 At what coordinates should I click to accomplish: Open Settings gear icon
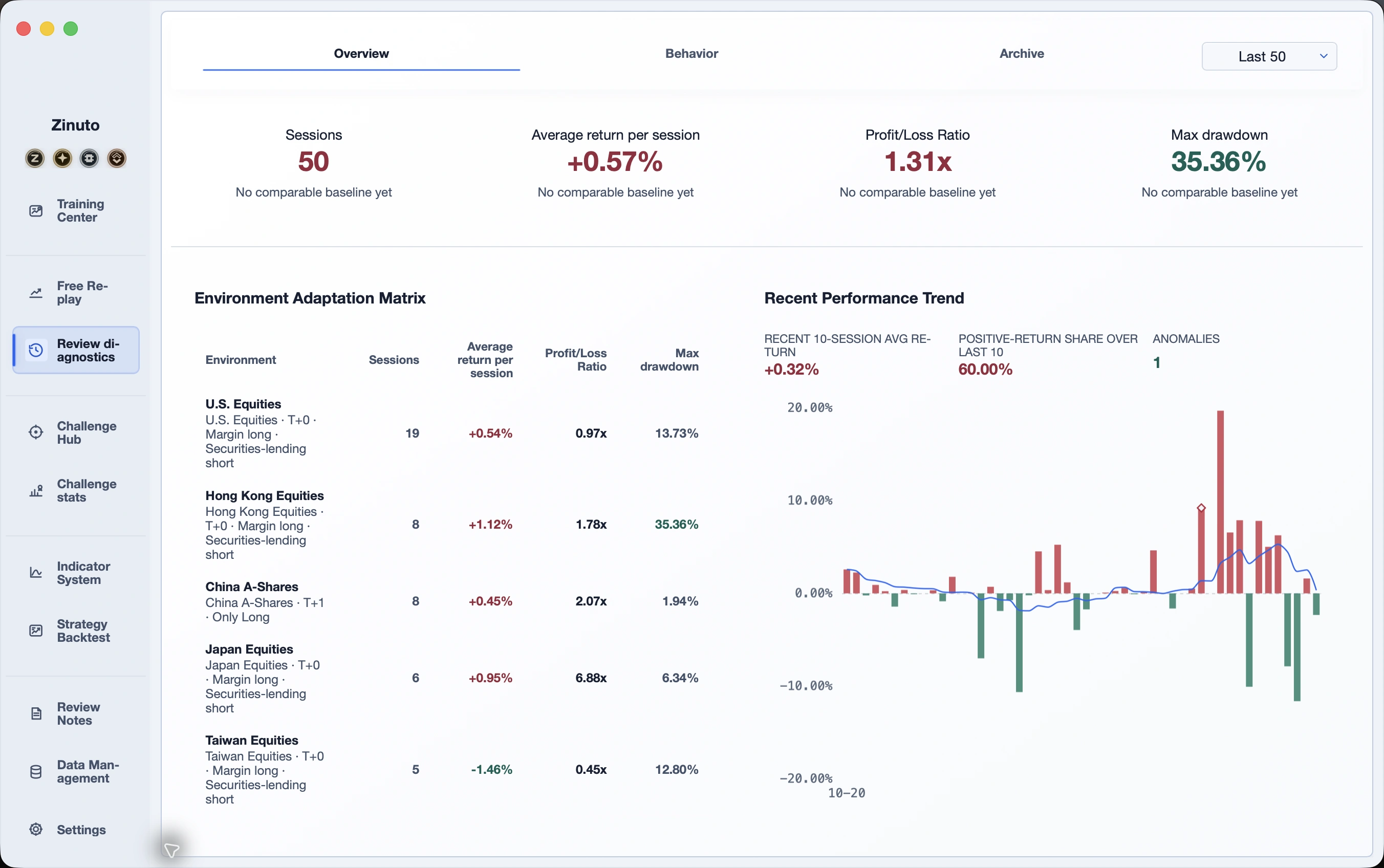click(x=36, y=830)
